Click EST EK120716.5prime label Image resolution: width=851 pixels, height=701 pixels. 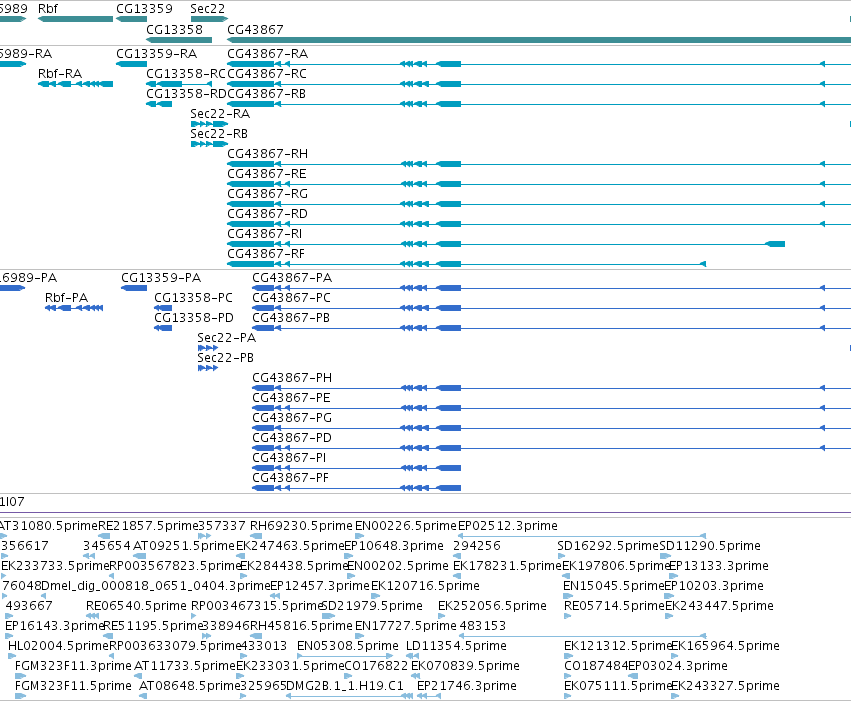point(426,586)
